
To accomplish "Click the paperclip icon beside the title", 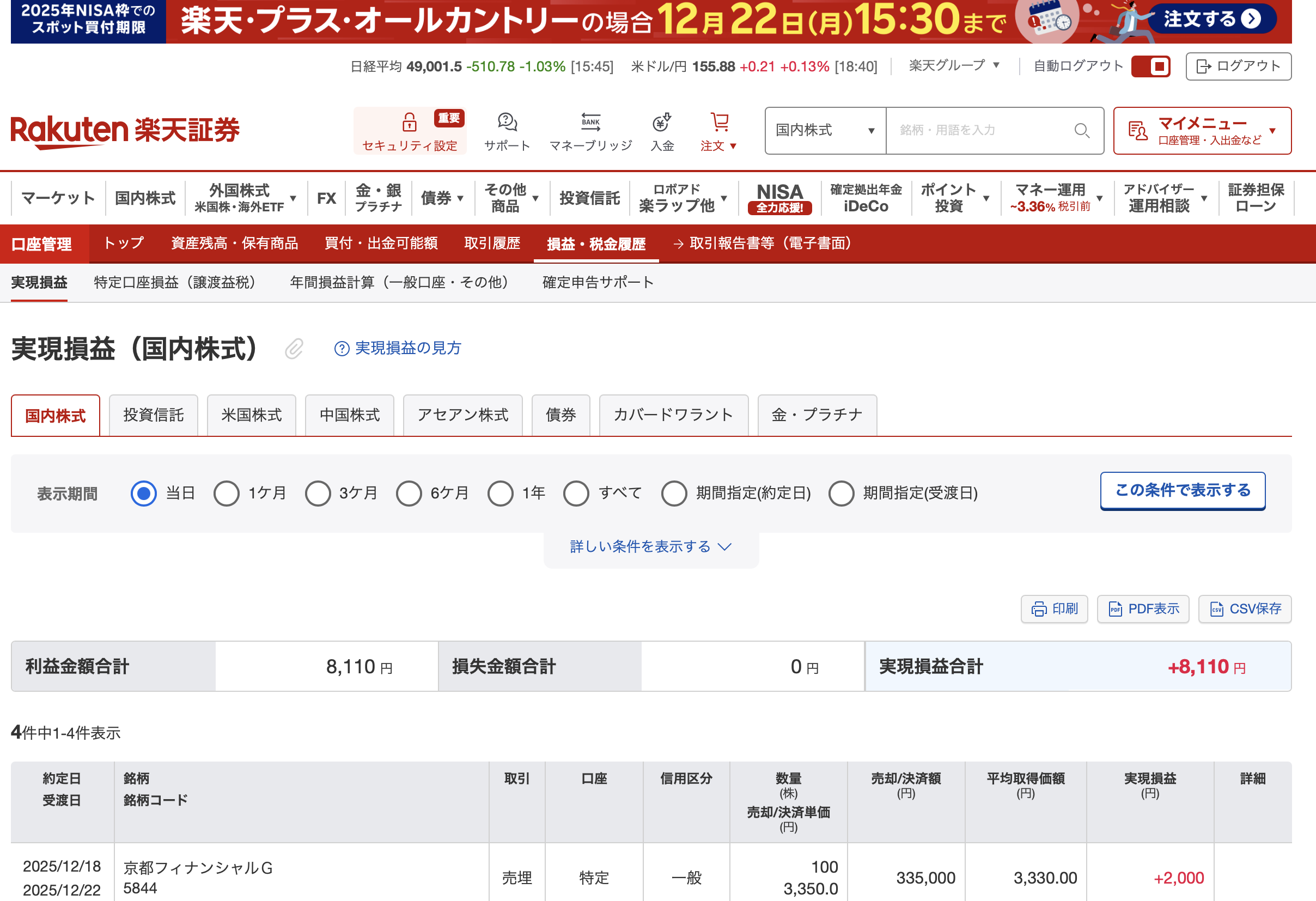I will pos(294,349).
